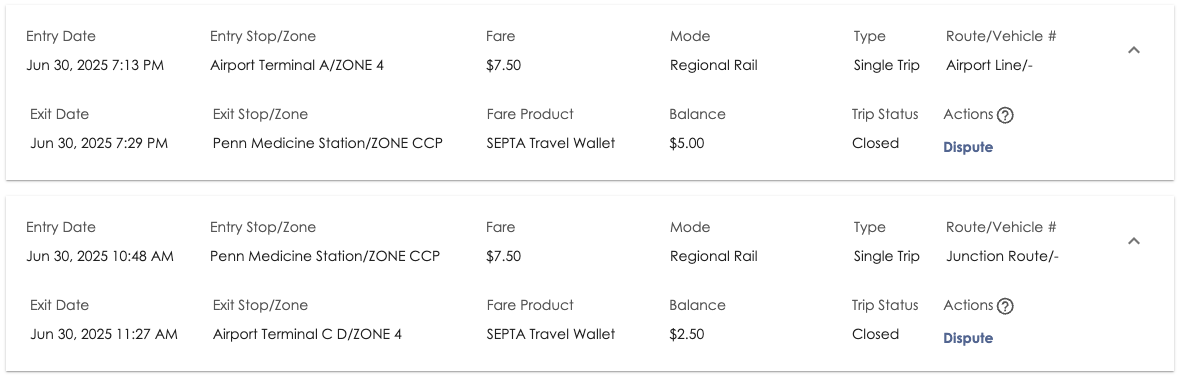Click Closed status in Junction Route trip
The height and width of the screenshot is (379, 1185).
click(x=875, y=334)
